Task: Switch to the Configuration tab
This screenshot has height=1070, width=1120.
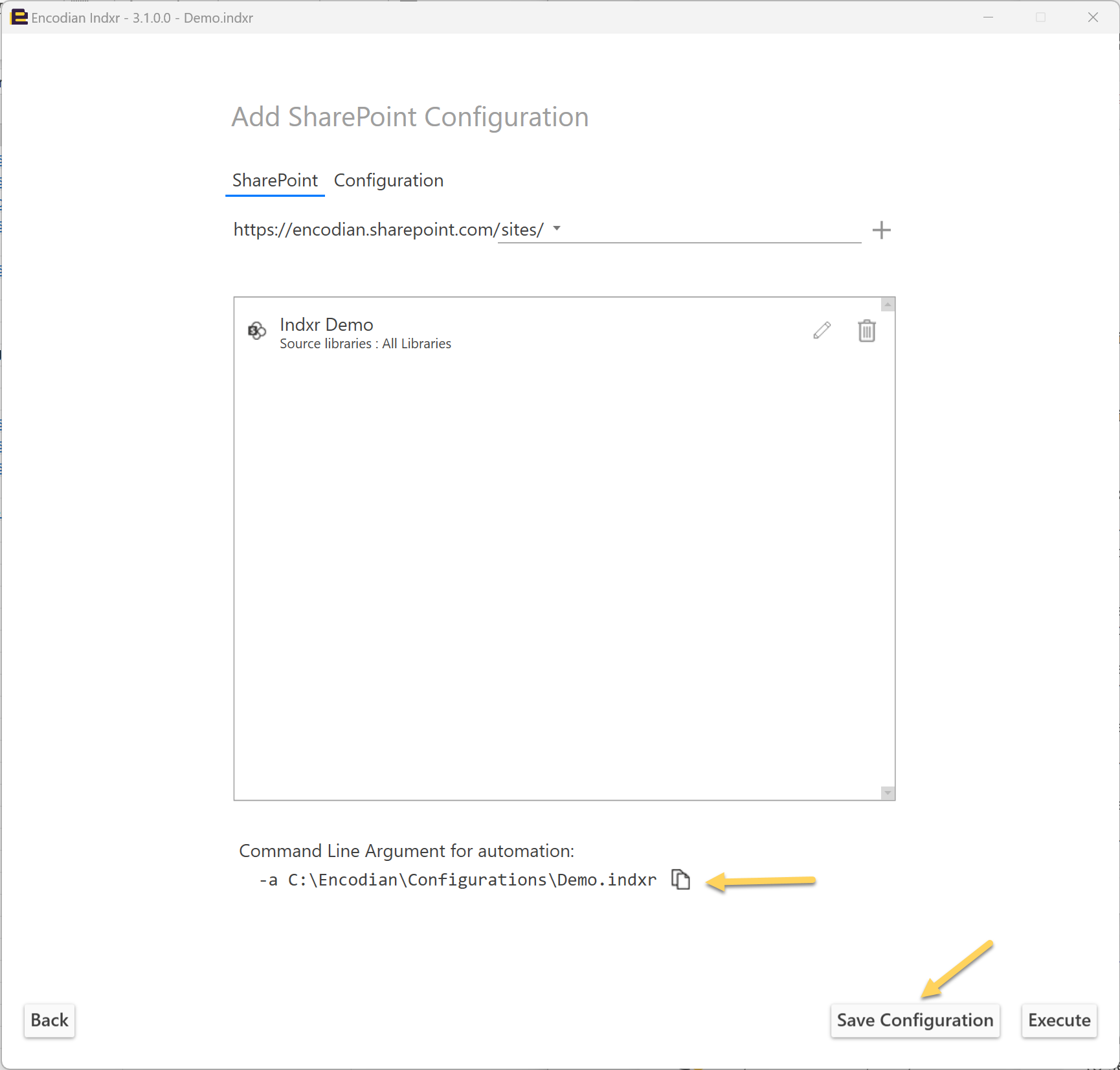Action: tap(388, 181)
